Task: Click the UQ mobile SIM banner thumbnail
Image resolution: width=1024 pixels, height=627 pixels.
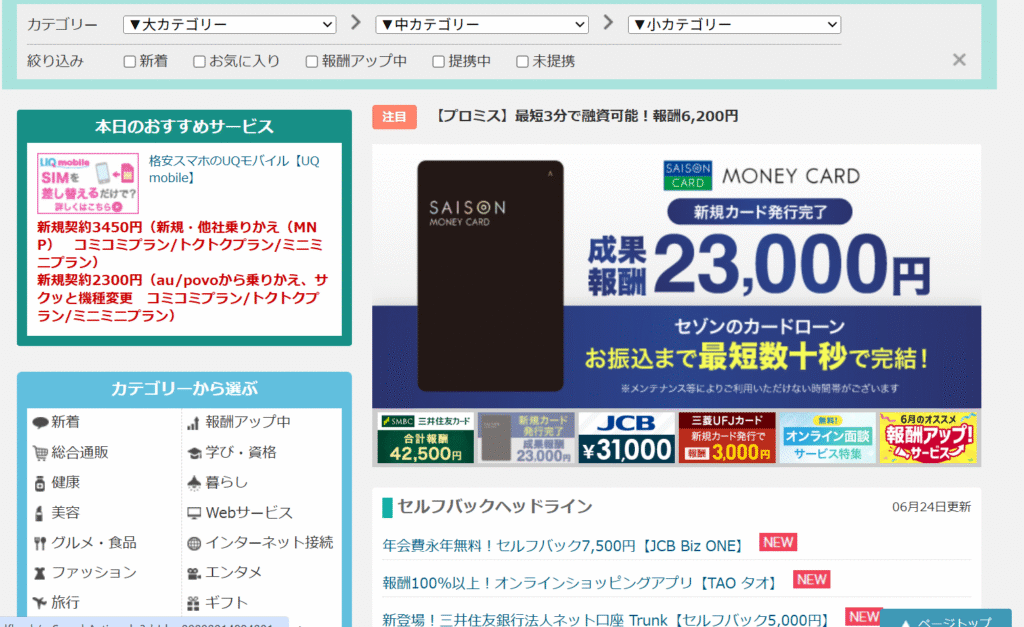Action: click(x=88, y=184)
